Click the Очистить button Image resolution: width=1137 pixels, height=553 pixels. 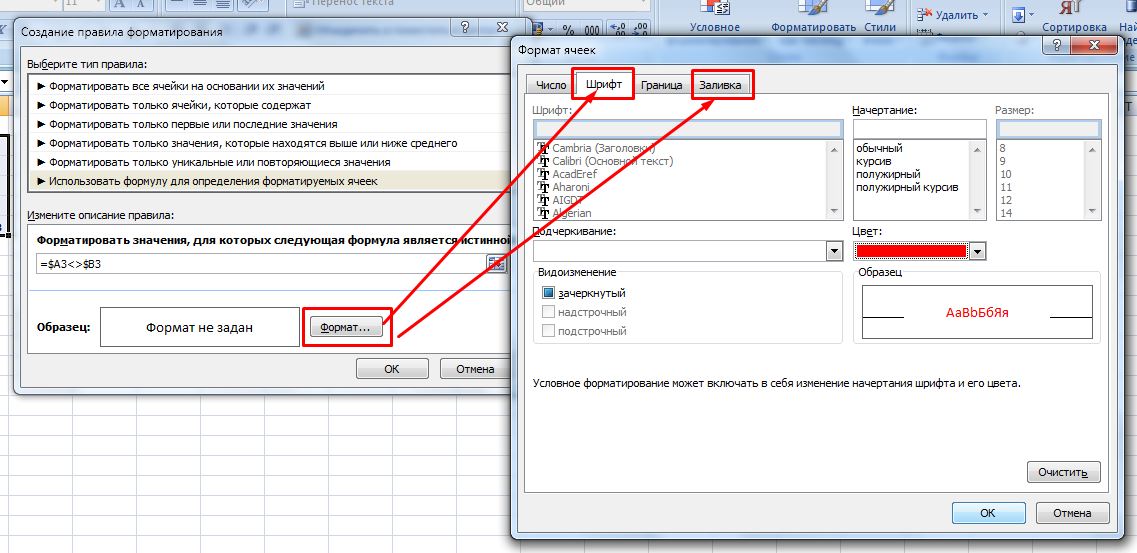[1063, 472]
